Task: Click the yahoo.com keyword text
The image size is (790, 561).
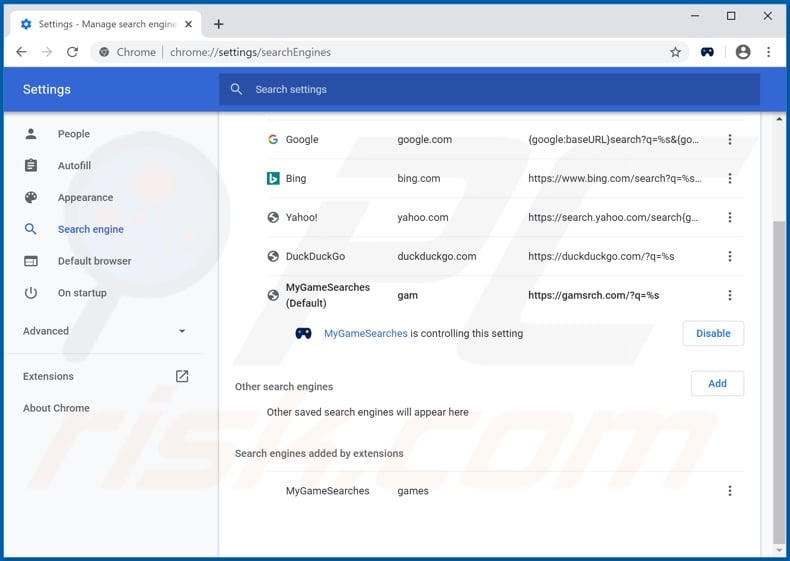Action: click(x=423, y=217)
